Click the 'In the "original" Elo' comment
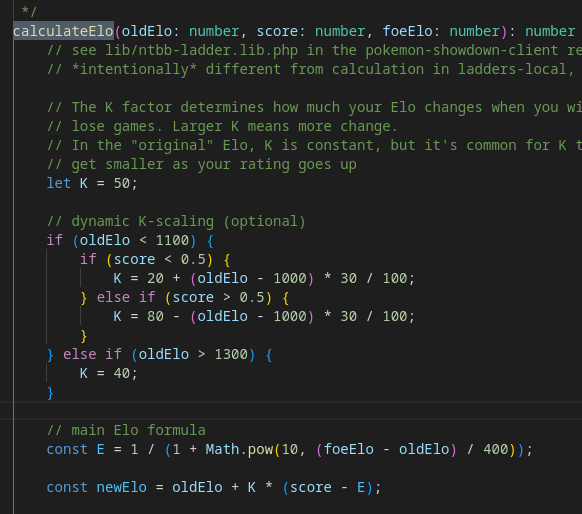This screenshot has width=582, height=514. coord(314,145)
